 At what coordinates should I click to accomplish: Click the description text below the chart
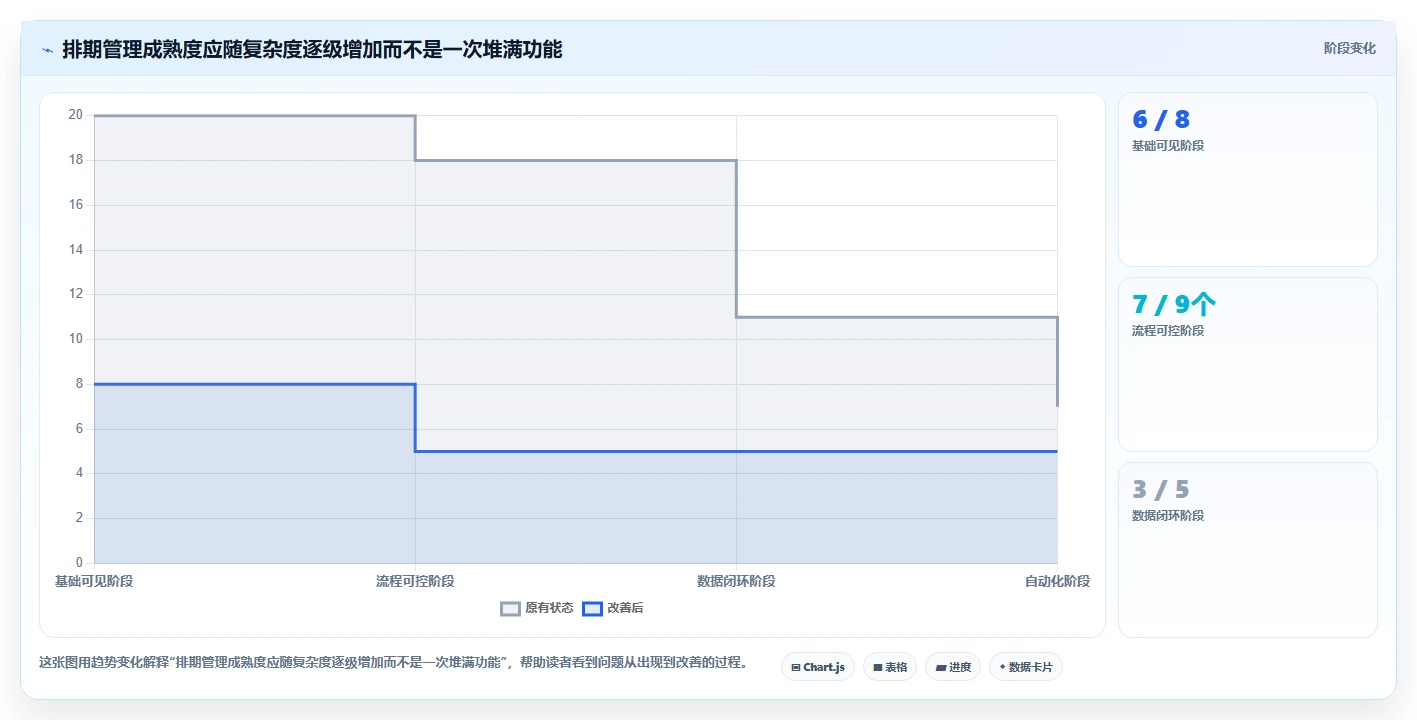click(393, 662)
